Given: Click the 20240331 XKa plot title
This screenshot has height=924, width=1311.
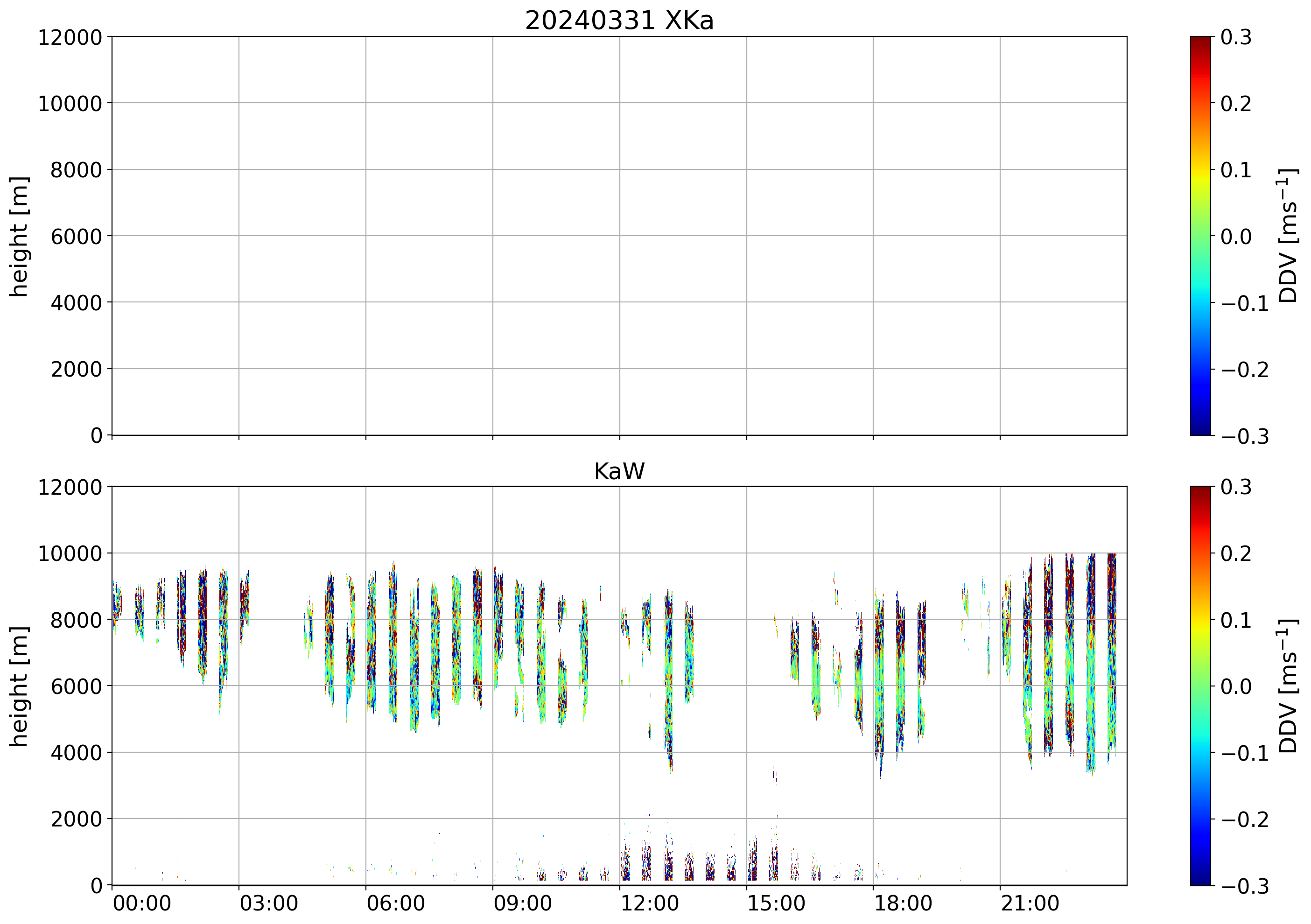Looking at the screenshot, I should point(619,21).
